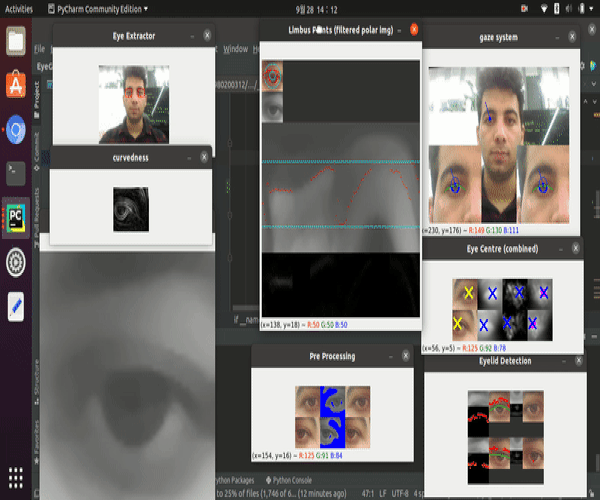The height and width of the screenshot is (500, 600).
Task: Click the read-only lock icon in PyCharm status bar
Action: pyautogui.click(x=591, y=493)
